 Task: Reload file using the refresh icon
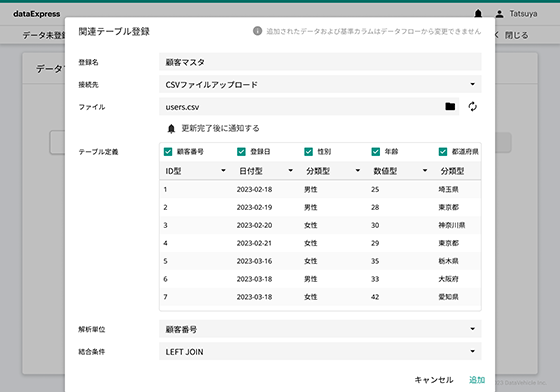[x=472, y=106]
